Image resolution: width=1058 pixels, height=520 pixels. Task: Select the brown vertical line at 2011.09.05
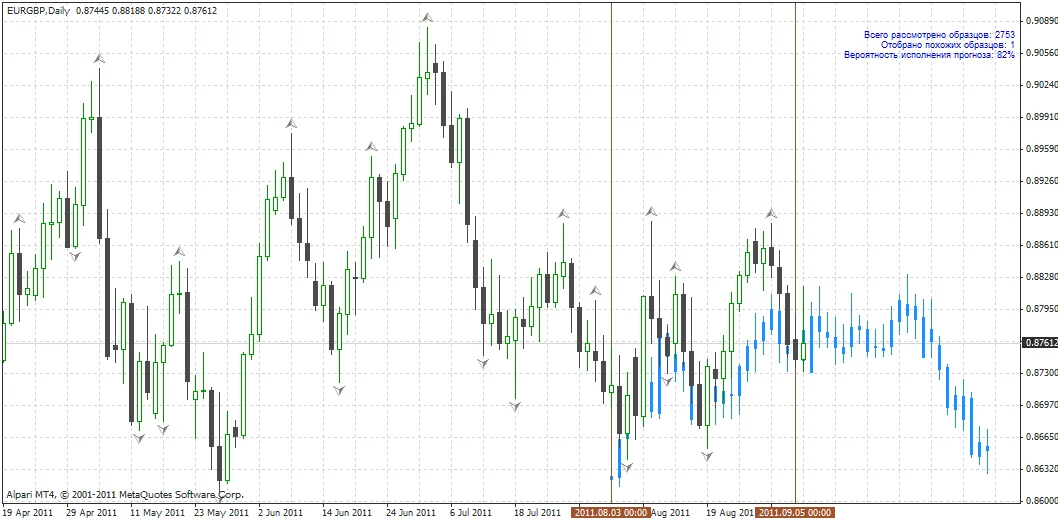tap(796, 253)
